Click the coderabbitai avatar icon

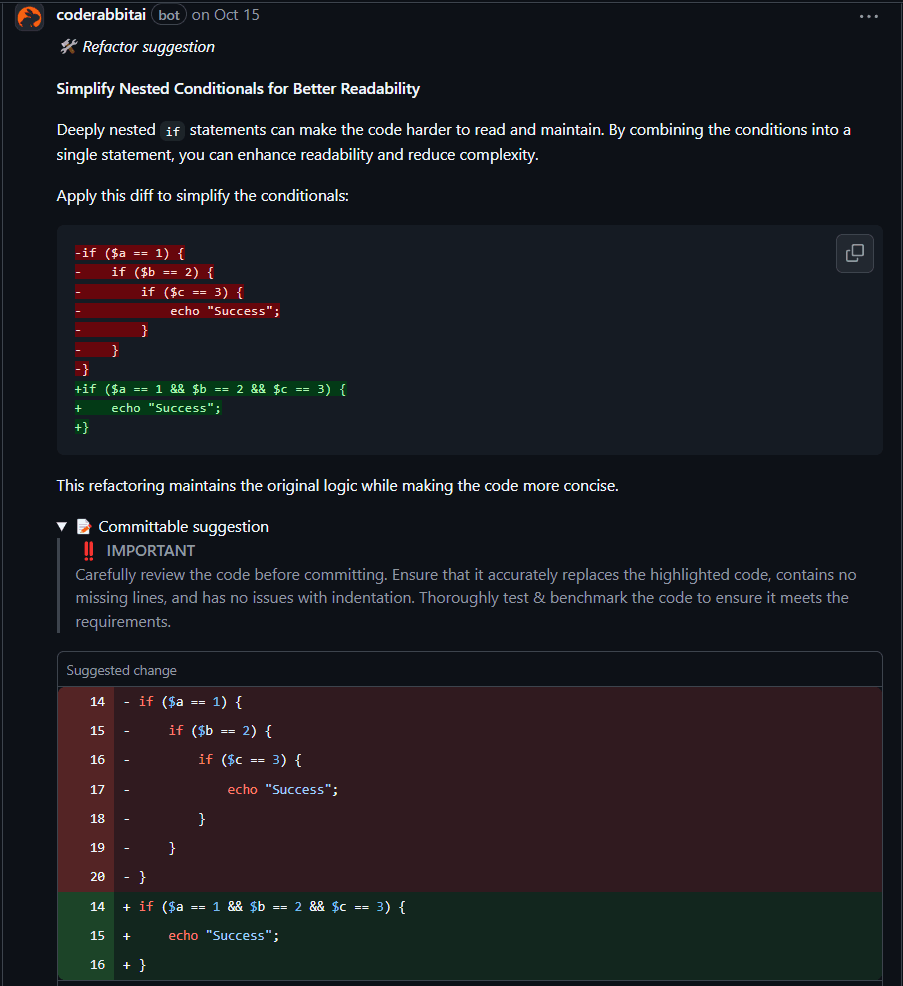click(29, 16)
